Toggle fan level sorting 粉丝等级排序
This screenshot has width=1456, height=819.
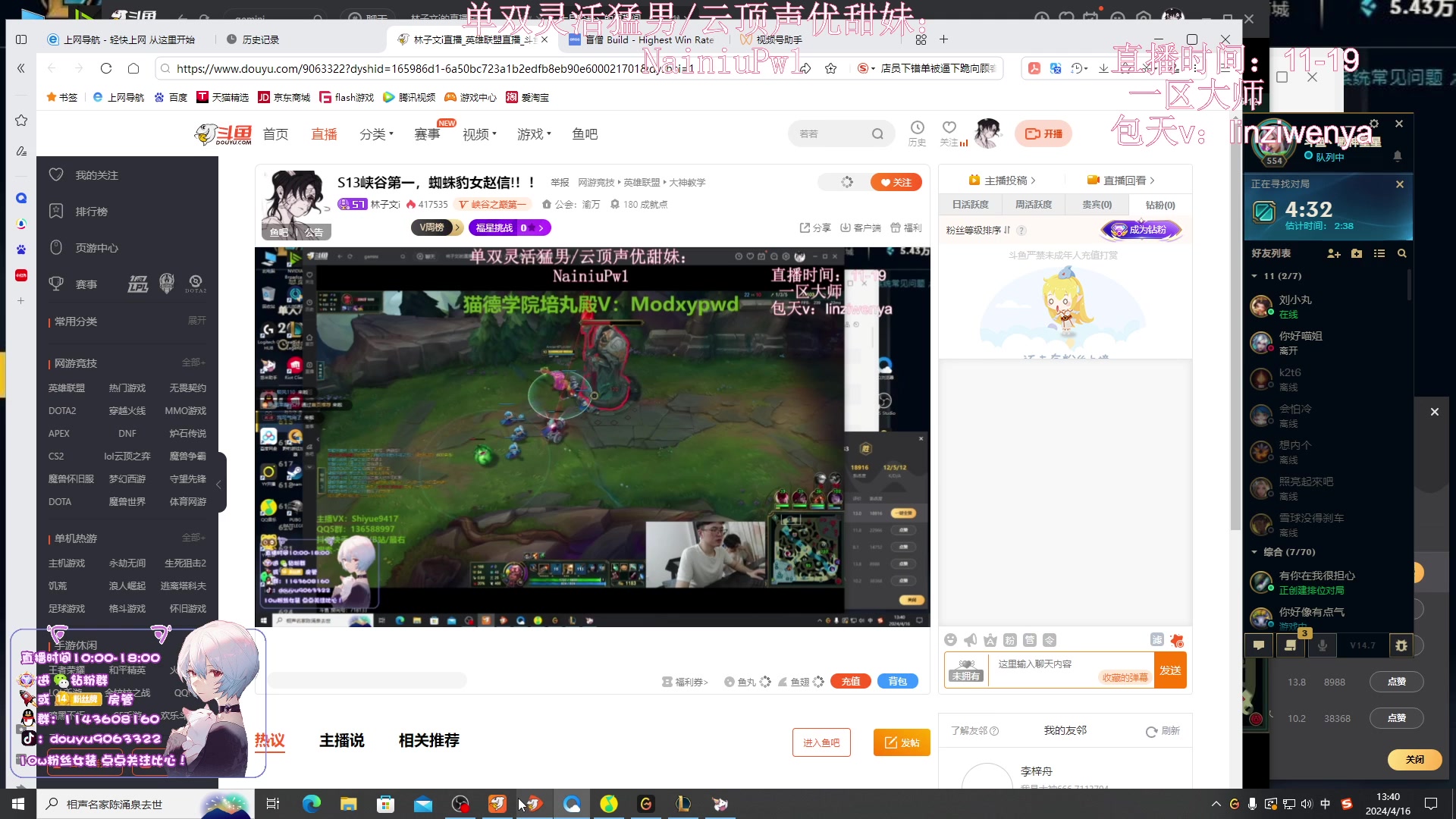978,230
